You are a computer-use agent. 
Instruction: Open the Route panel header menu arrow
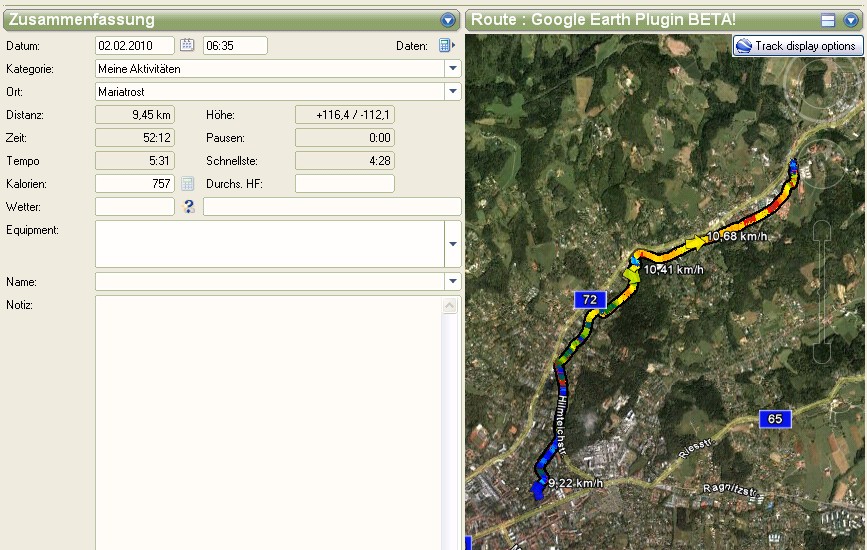(x=851, y=20)
